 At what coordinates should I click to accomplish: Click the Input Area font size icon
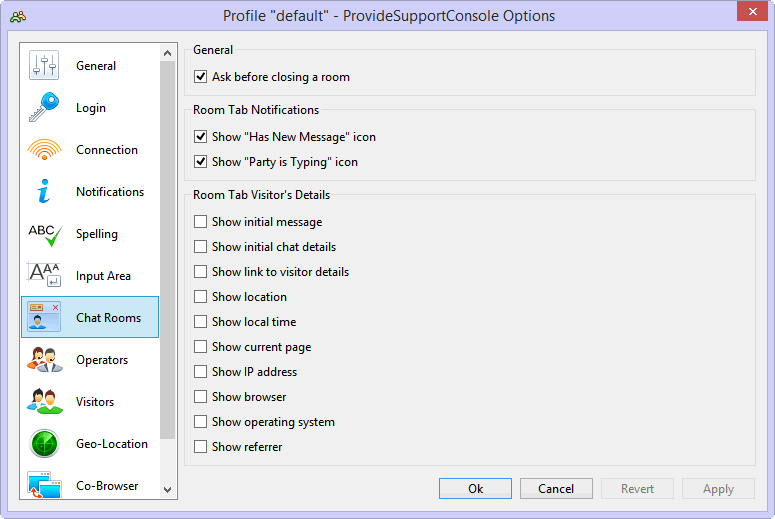point(44,274)
